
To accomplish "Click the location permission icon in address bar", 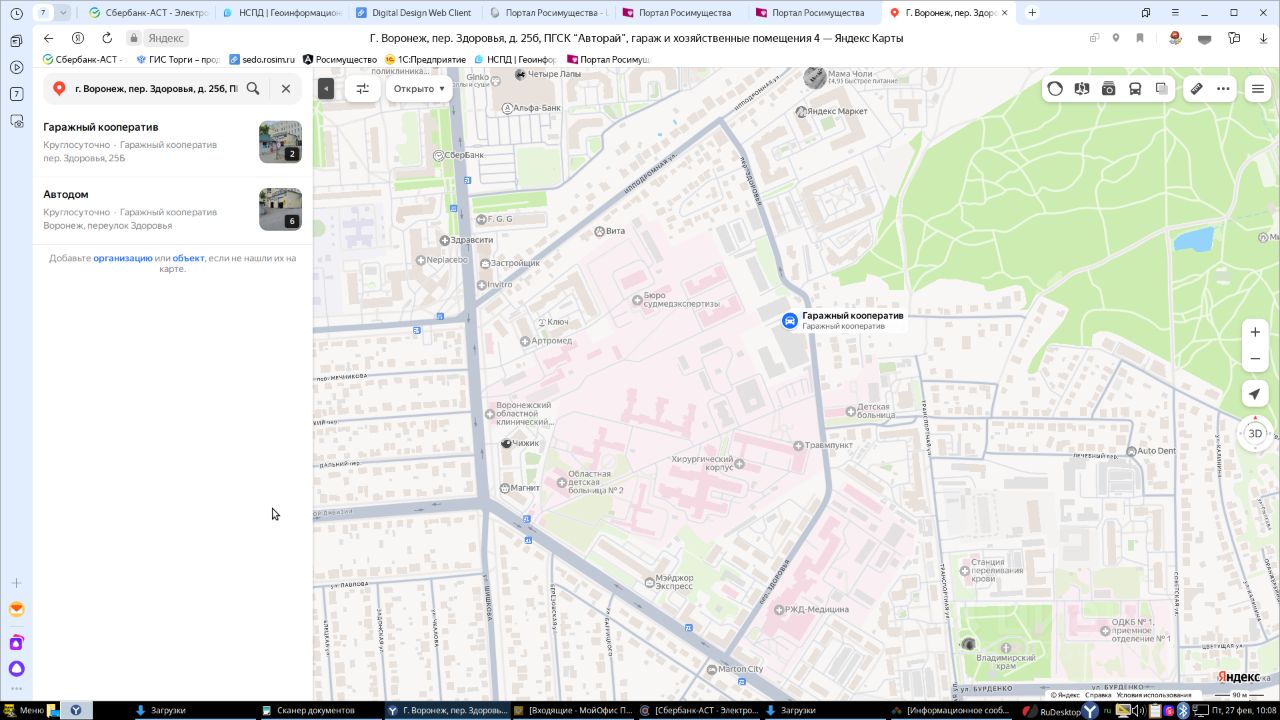I will (x=1116, y=38).
